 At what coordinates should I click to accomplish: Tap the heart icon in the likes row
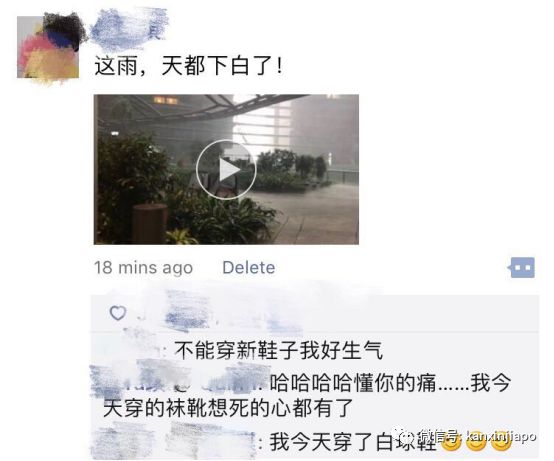(118, 313)
